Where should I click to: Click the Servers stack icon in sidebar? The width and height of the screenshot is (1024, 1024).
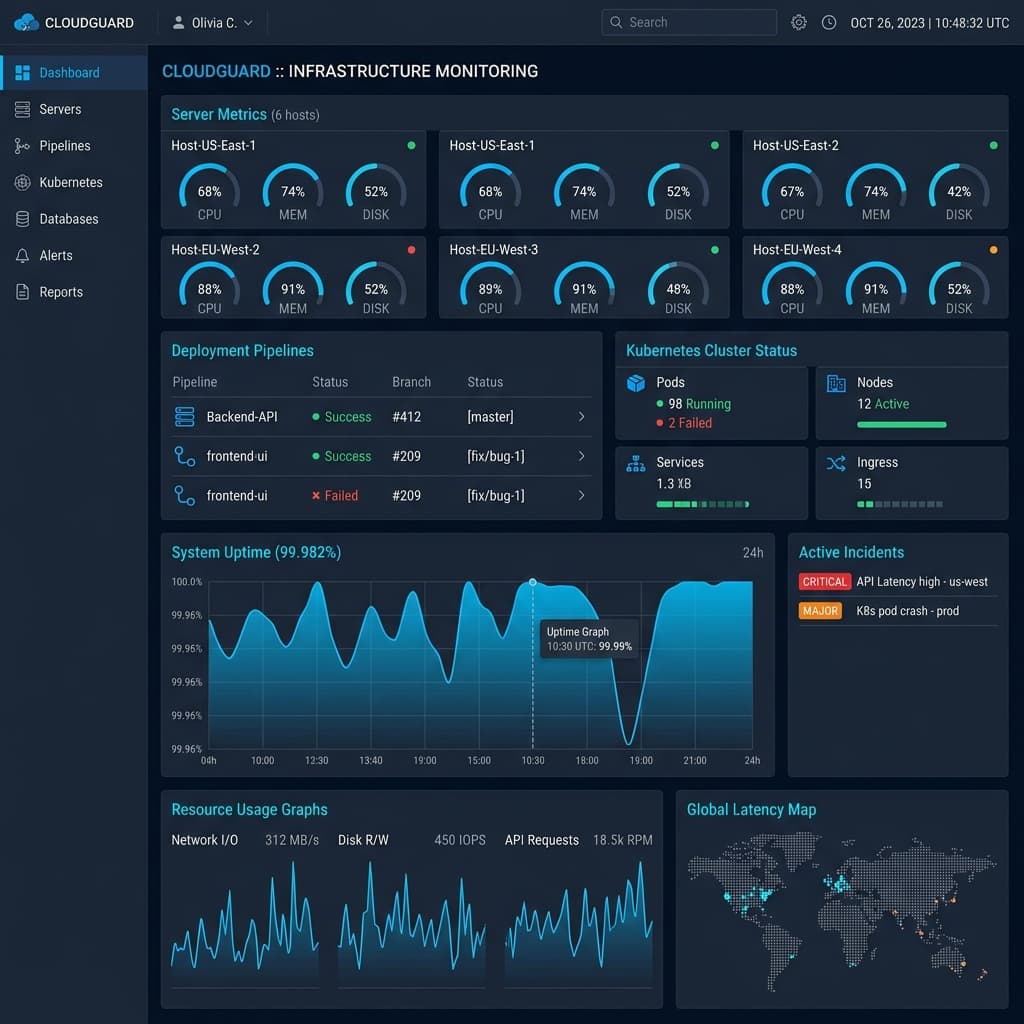[x=22, y=109]
